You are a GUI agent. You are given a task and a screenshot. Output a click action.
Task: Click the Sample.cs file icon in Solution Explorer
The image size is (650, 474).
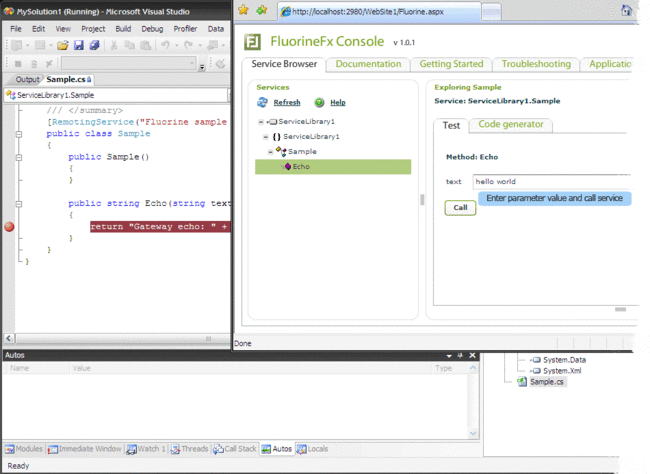coord(522,382)
